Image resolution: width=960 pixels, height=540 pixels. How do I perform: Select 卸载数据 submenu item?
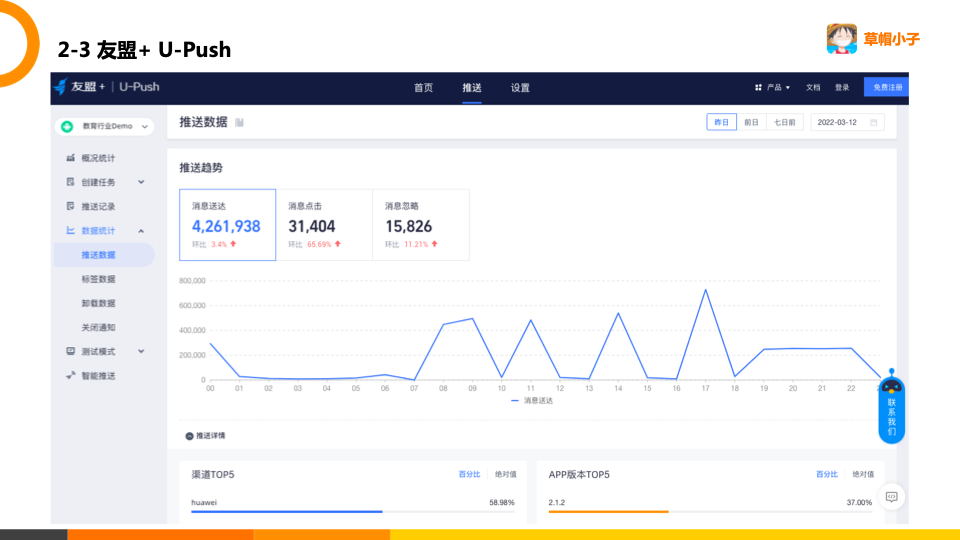[x=98, y=303]
